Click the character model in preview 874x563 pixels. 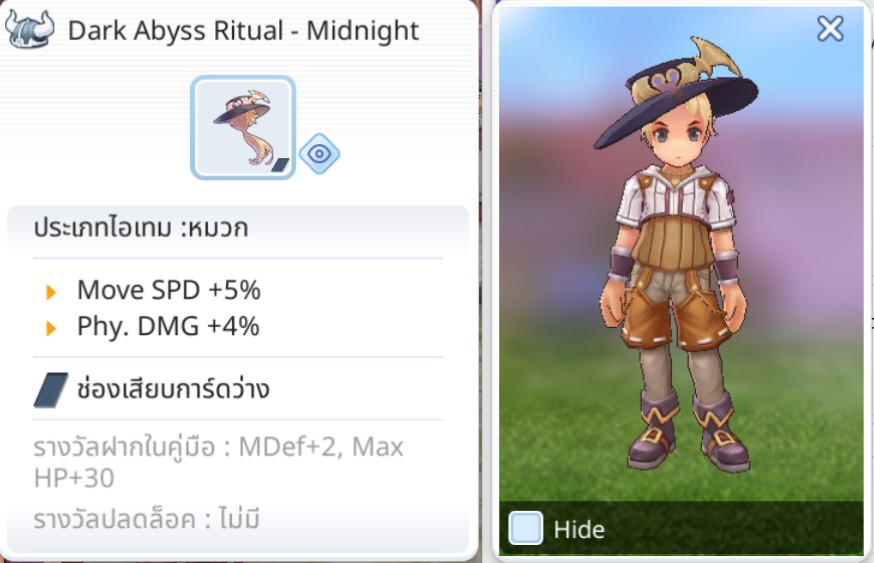pyautogui.click(x=676, y=254)
